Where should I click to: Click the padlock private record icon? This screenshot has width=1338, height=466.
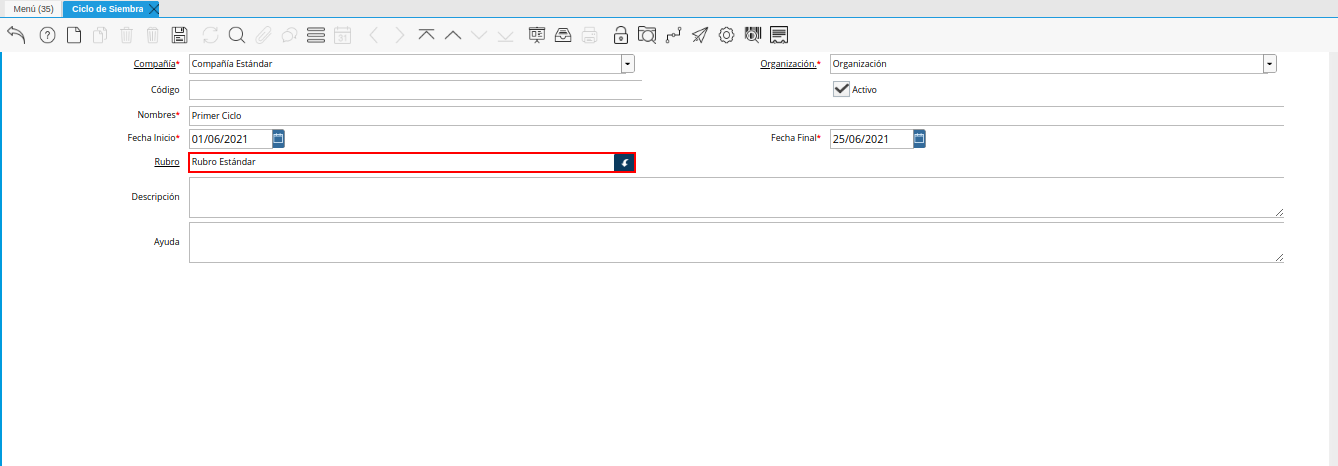(x=621, y=35)
